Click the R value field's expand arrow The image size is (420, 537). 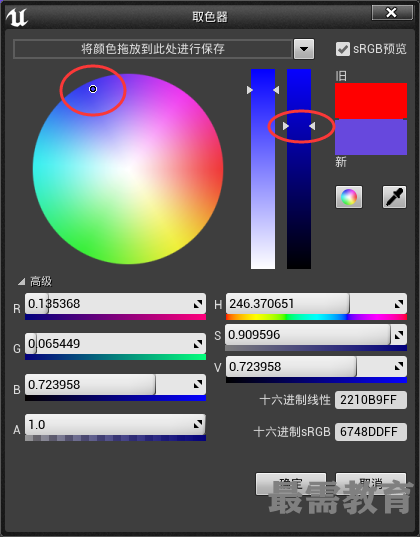coord(198,304)
